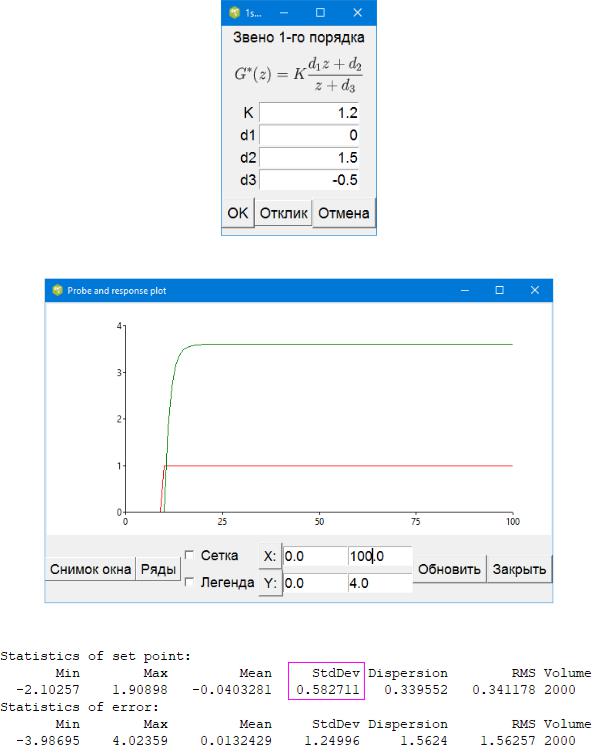Image resolution: width=598 pixels, height=755 pixels.
Task: Click the error StdDev value 1.24996
Action: (332, 741)
